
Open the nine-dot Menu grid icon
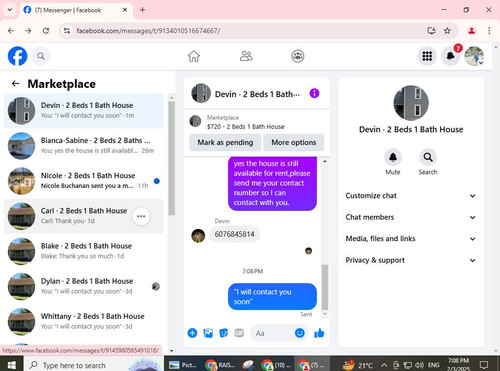pyautogui.click(x=427, y=56)
